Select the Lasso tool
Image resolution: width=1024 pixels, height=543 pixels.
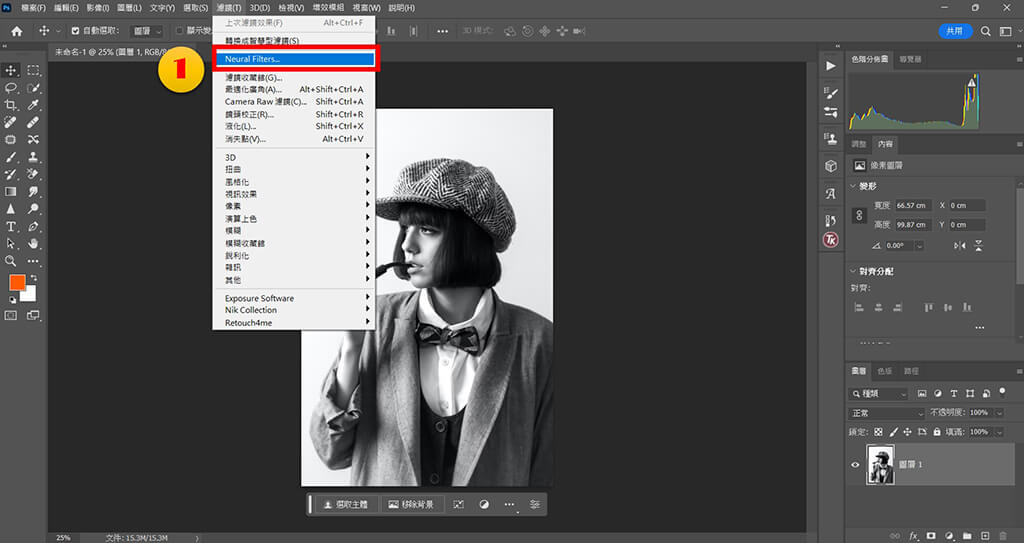[x=11, y=88]
